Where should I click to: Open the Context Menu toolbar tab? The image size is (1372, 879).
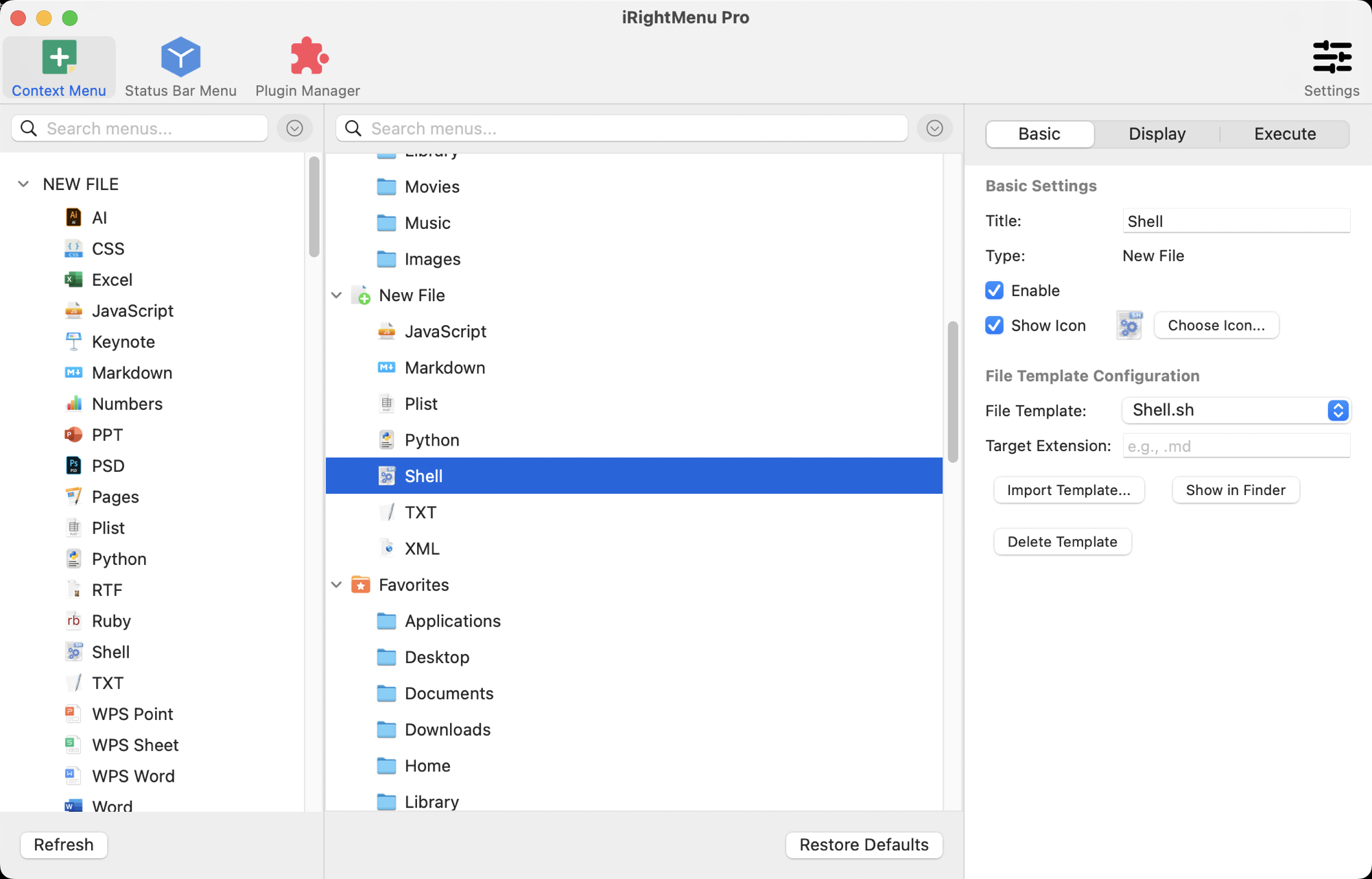59,67
